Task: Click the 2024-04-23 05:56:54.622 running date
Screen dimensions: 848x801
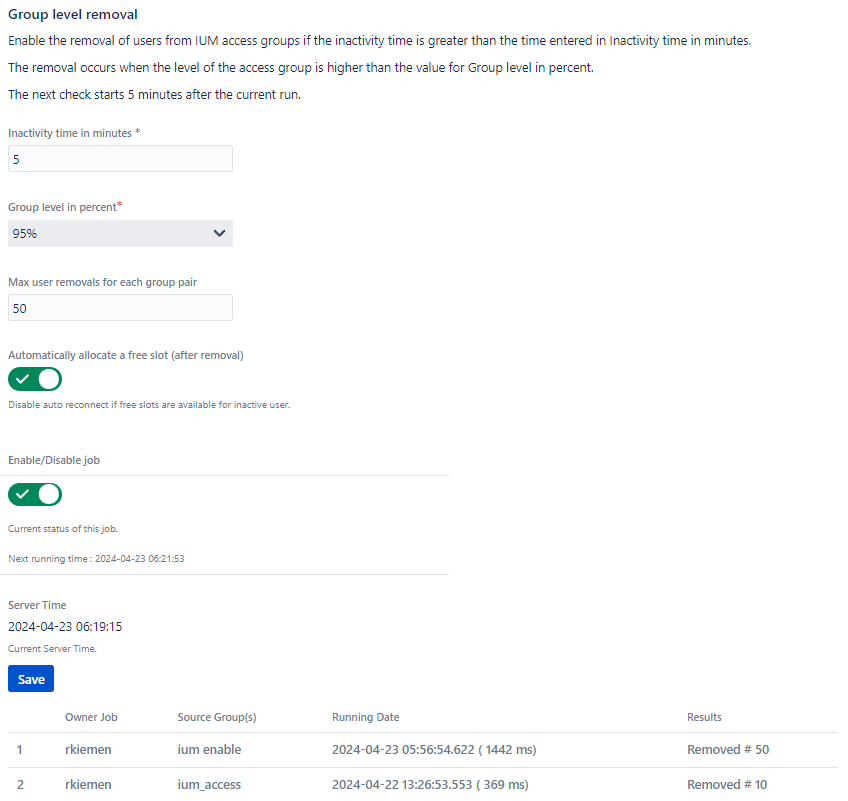Action: [x=430, y=750]
